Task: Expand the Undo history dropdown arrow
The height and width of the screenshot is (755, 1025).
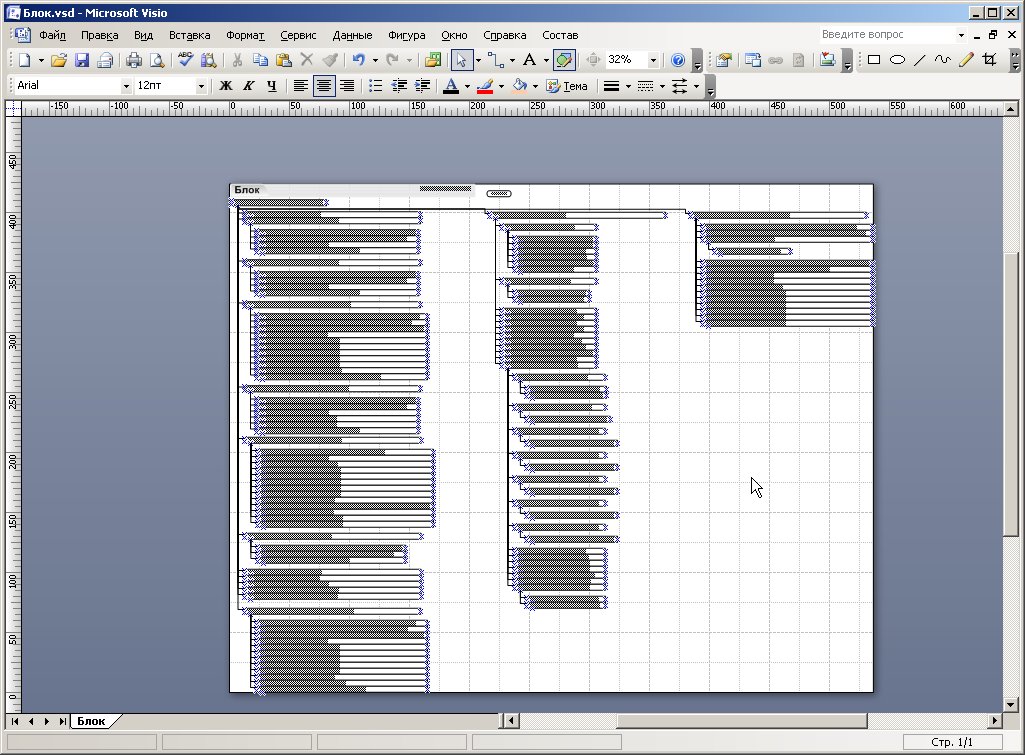Action: 375,60
